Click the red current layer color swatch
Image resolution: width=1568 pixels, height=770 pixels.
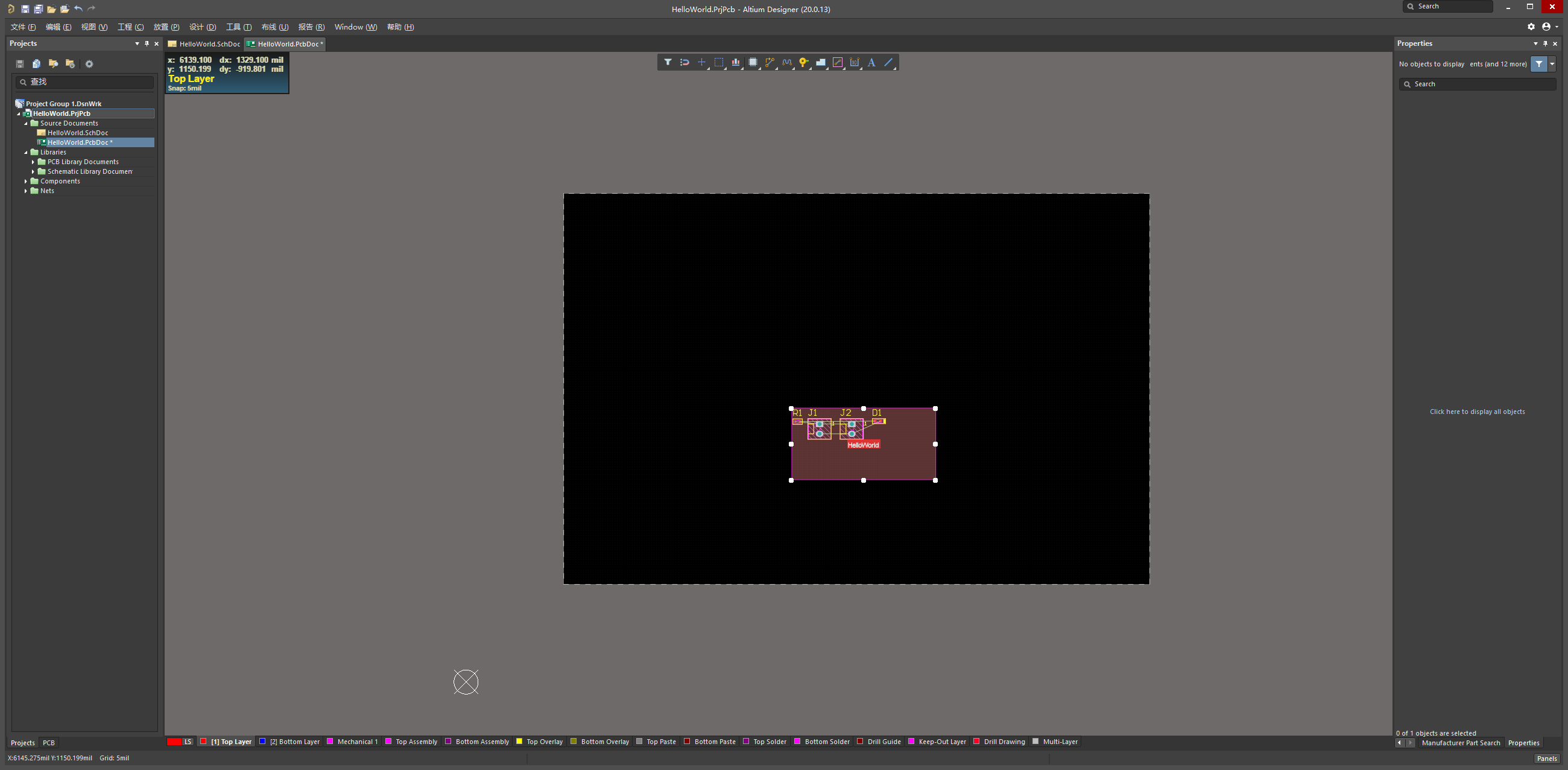tap(174, 742)
